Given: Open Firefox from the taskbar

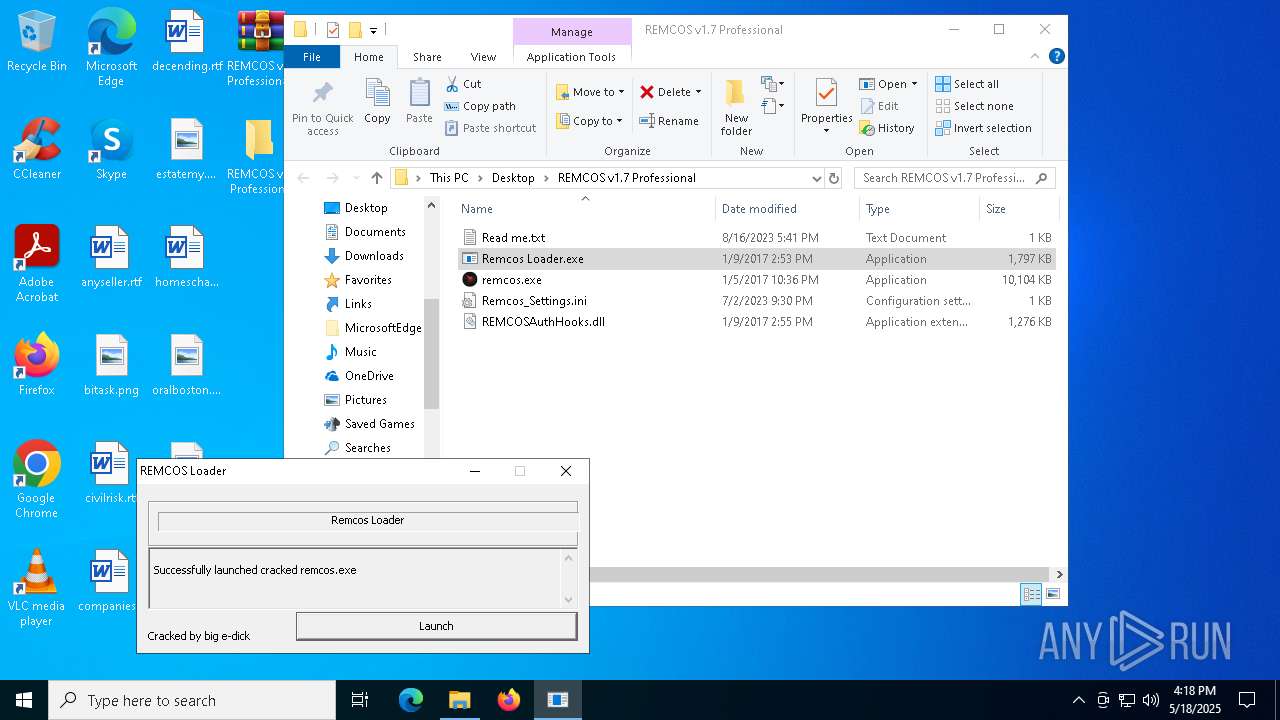Looking at the screenshot, I should [x=509, y=700].
